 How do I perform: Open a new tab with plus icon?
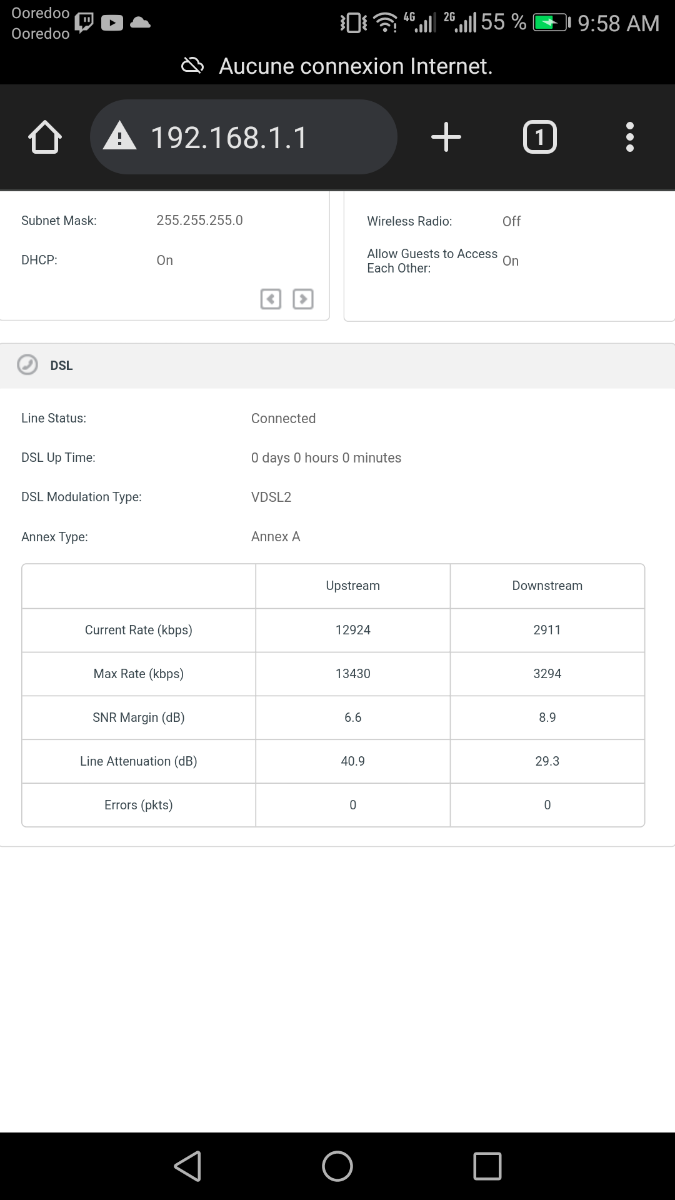pos(446,137)
